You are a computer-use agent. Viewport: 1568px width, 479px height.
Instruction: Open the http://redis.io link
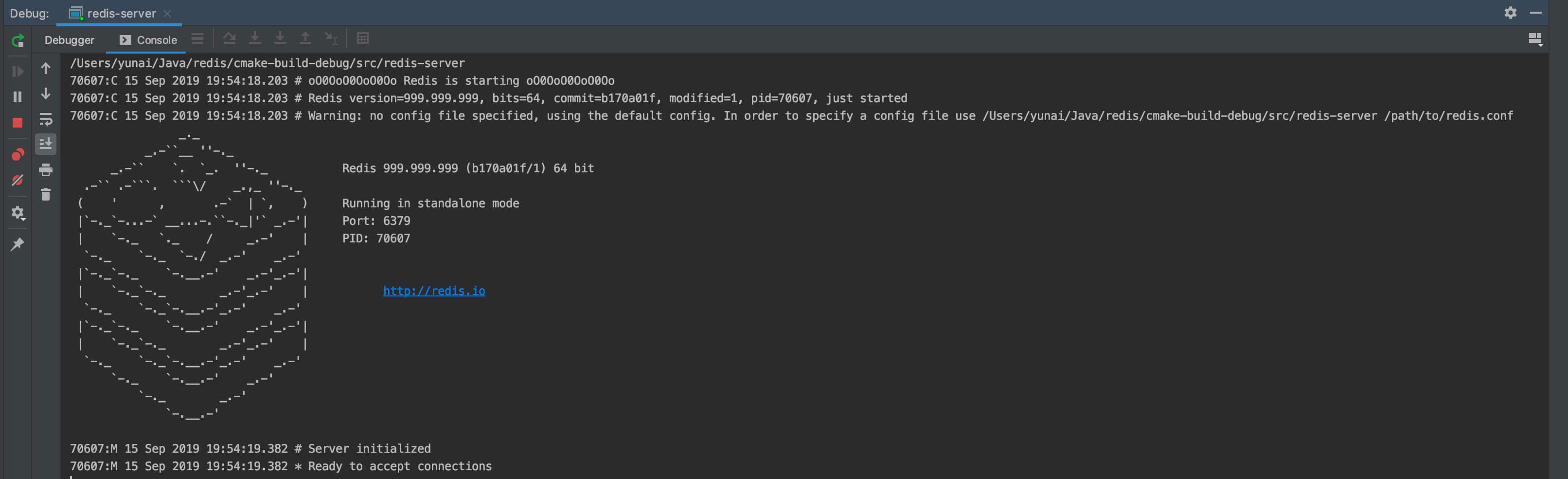pyautogui.click(x=434, y=291)
